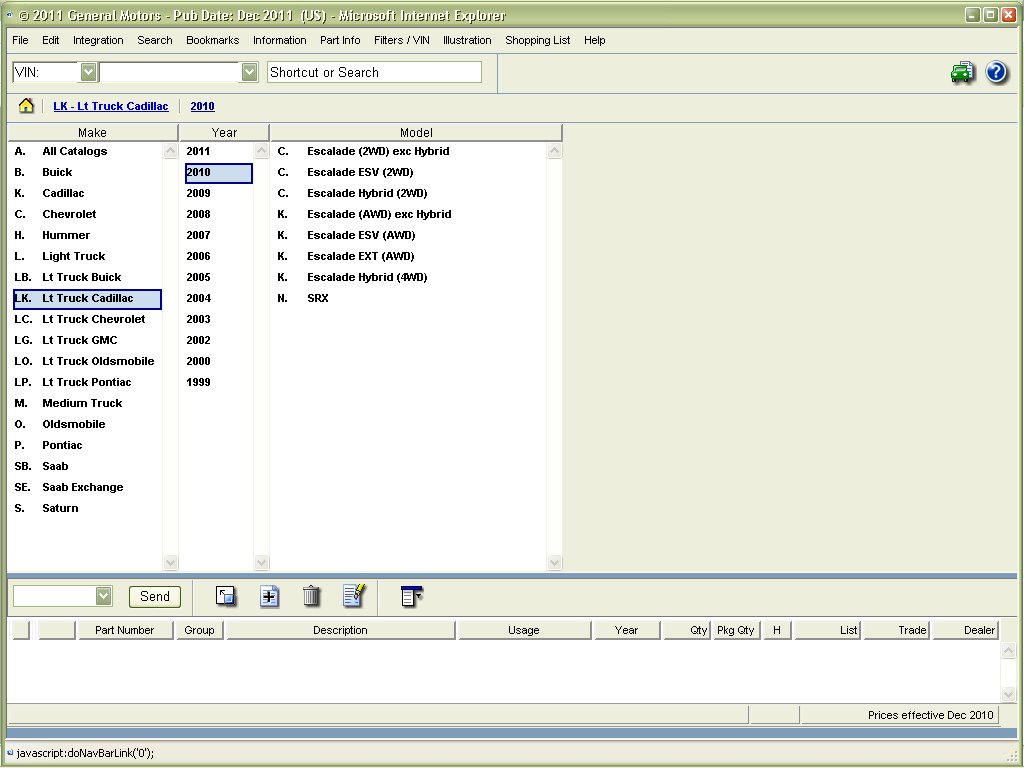This screenshot has height=768, width=1024.
Task: Expand the VIN value combo box arrow
Action: (249, 72)
